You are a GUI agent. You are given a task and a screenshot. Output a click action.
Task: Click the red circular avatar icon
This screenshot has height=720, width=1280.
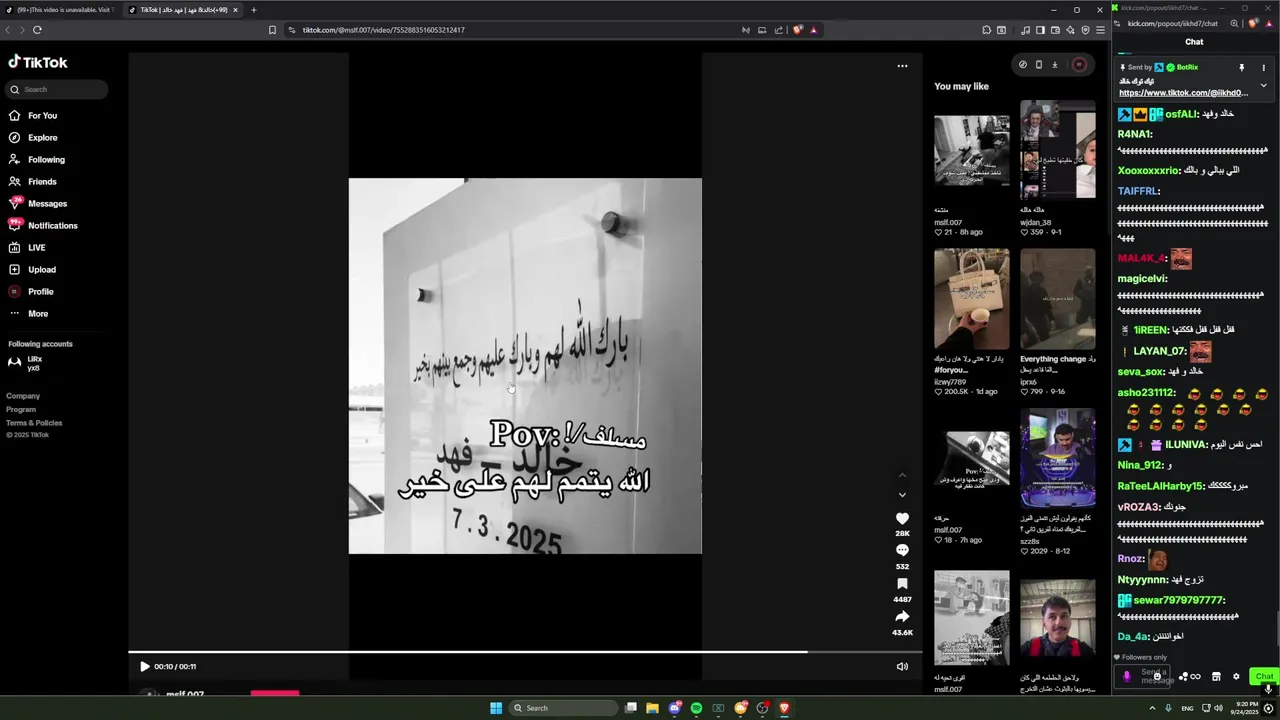(1079, 65)
